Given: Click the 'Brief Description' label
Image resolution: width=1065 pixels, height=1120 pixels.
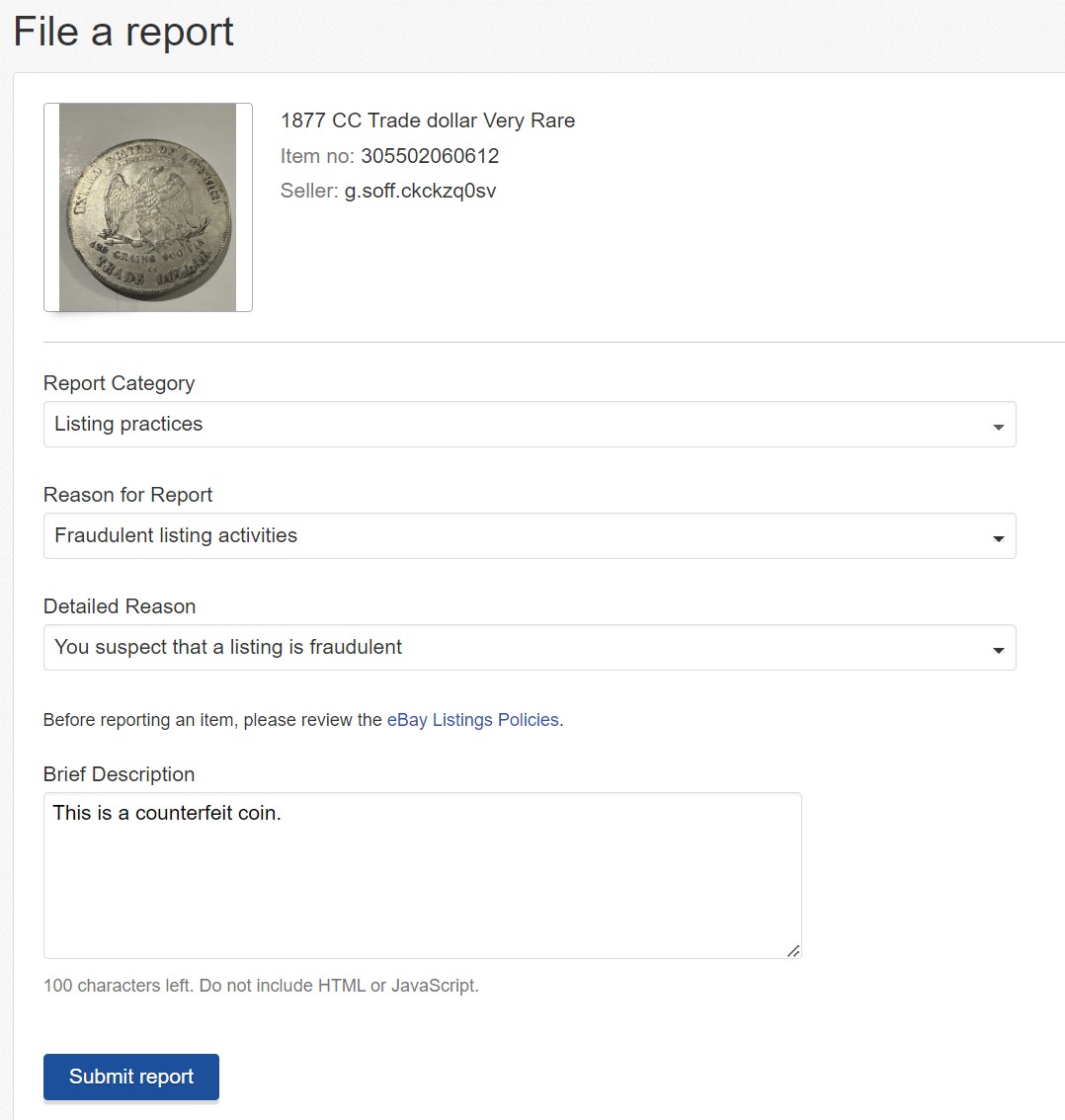Looking at the screenshot, I should click(x=119, y=774).
